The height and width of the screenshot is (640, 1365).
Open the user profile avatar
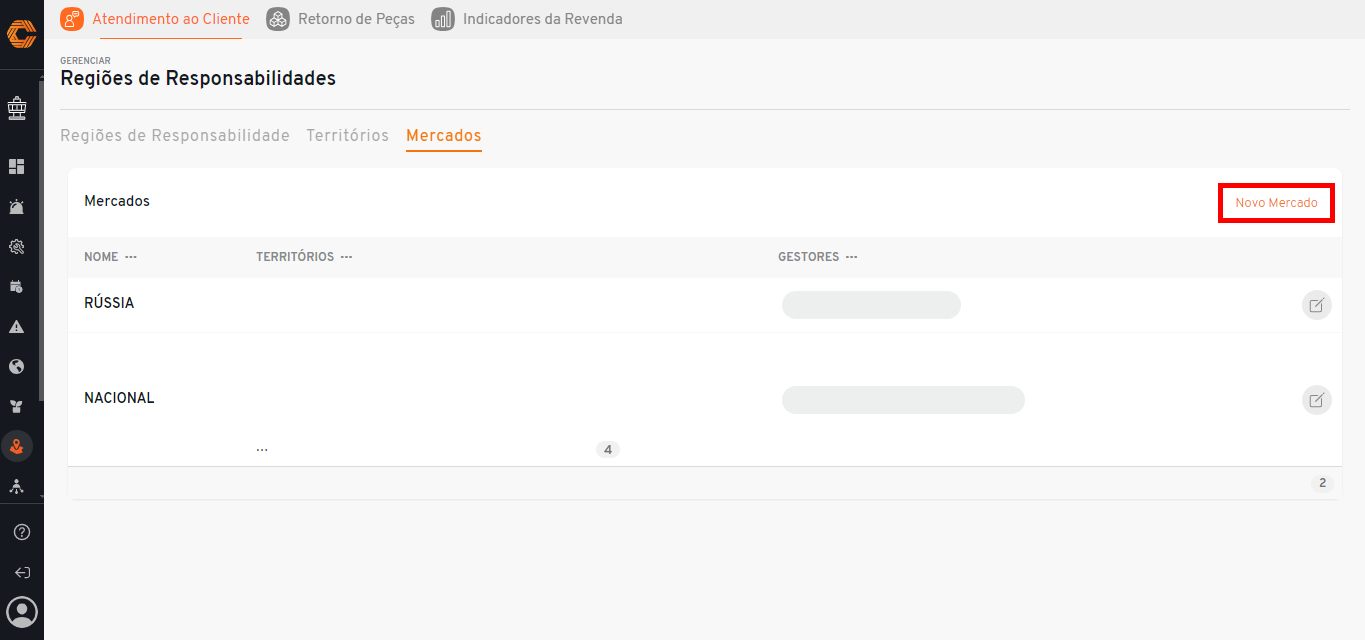tap(21, 611)
